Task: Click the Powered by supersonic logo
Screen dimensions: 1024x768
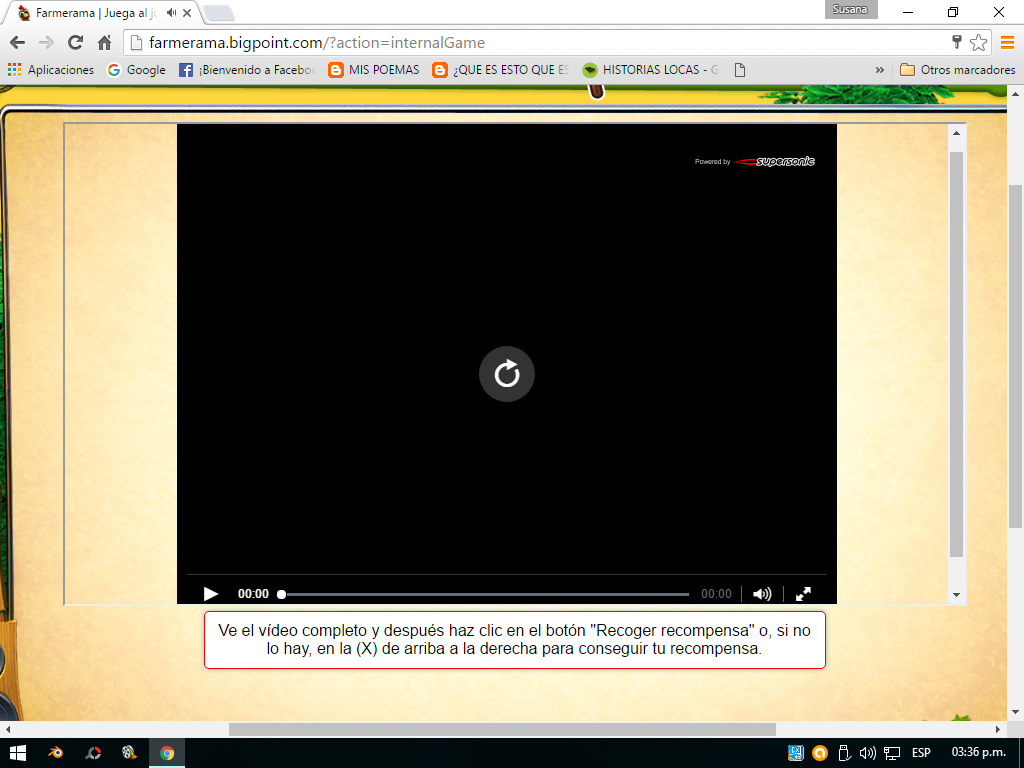Action: point(754,161)
